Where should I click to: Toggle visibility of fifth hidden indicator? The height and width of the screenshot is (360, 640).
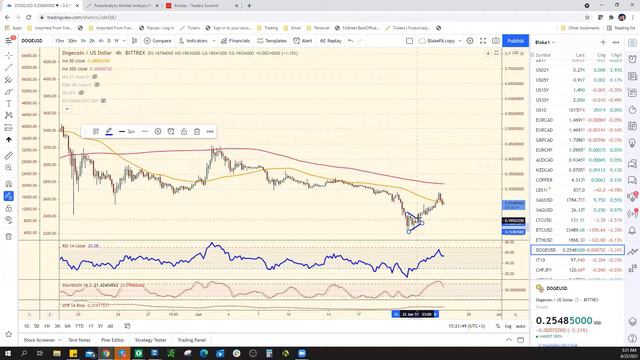81,93
